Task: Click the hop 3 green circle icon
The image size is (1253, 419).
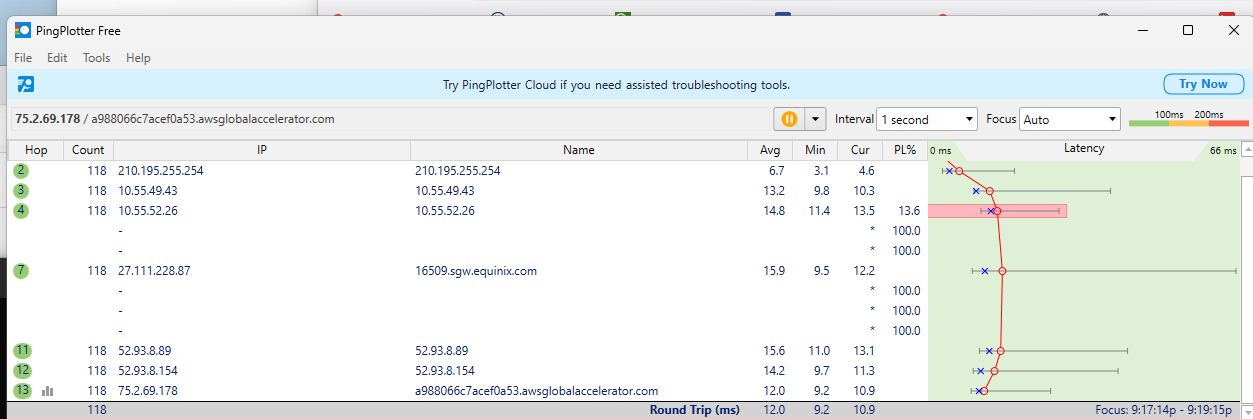Action: click(x=21, y=191)
